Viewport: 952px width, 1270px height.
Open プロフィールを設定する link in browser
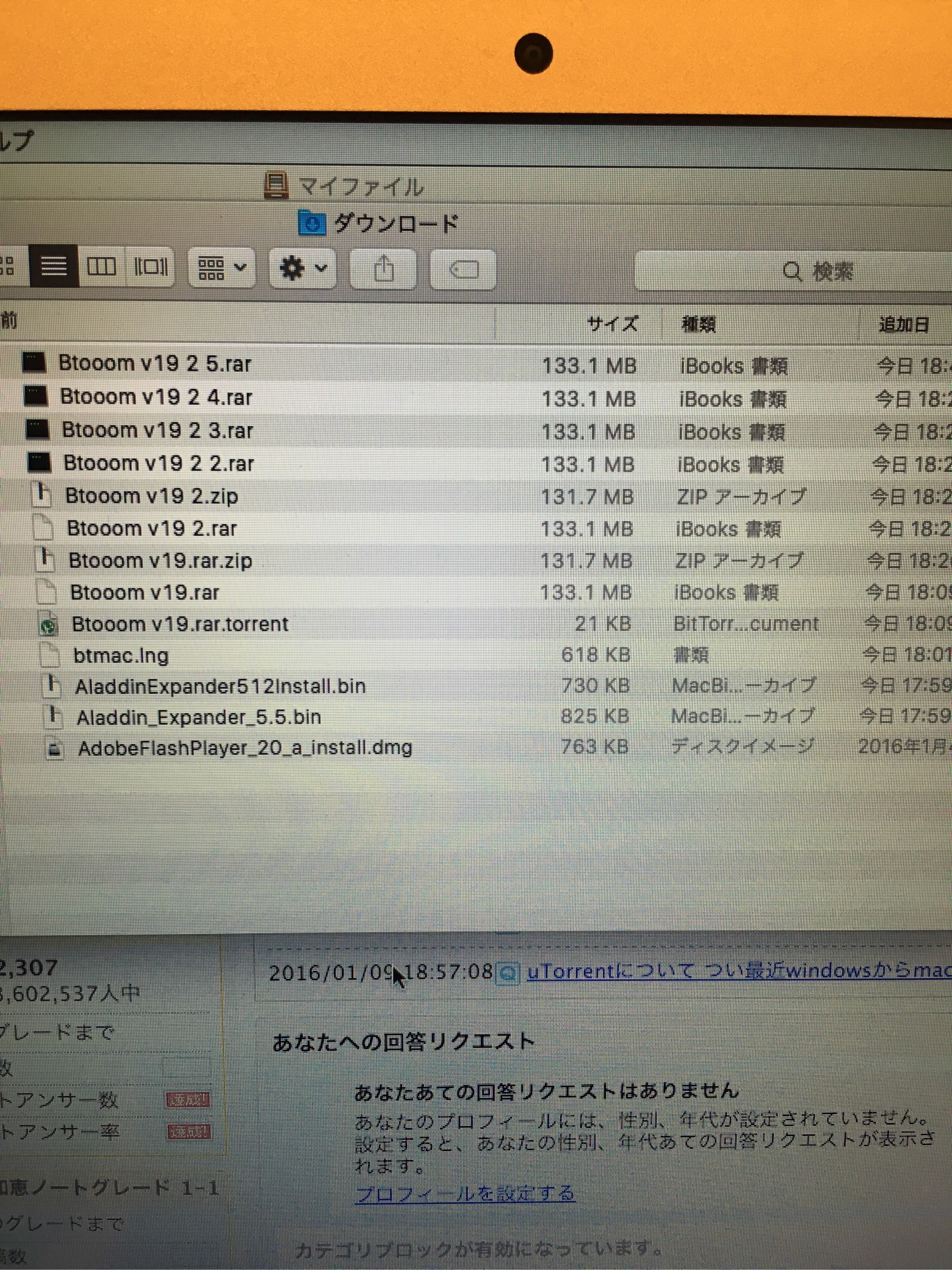(x=465, y=1193)
